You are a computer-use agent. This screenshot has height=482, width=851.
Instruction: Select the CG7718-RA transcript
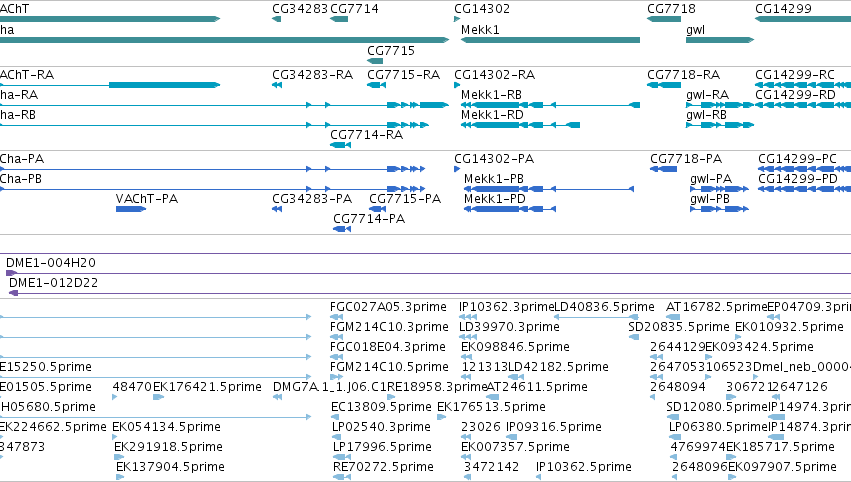click(x=664, y=85)
